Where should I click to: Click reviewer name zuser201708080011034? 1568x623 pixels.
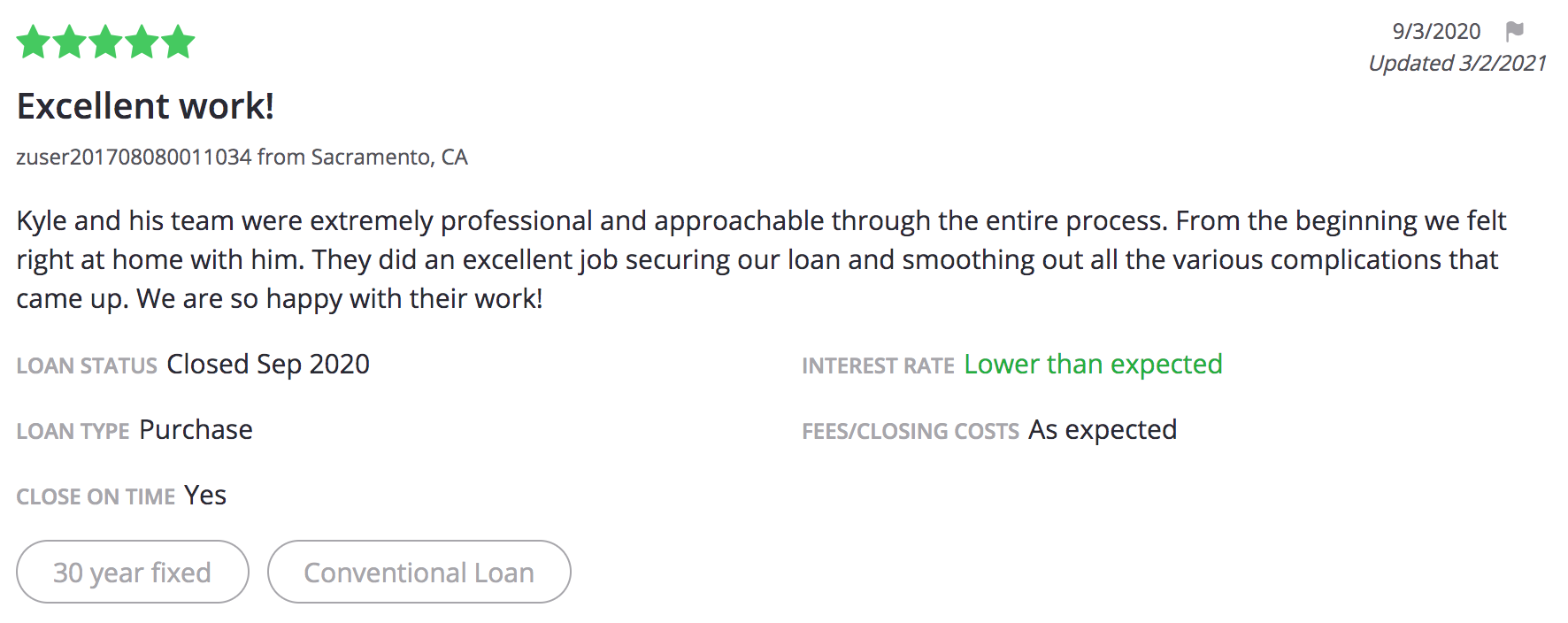[134, 157]
